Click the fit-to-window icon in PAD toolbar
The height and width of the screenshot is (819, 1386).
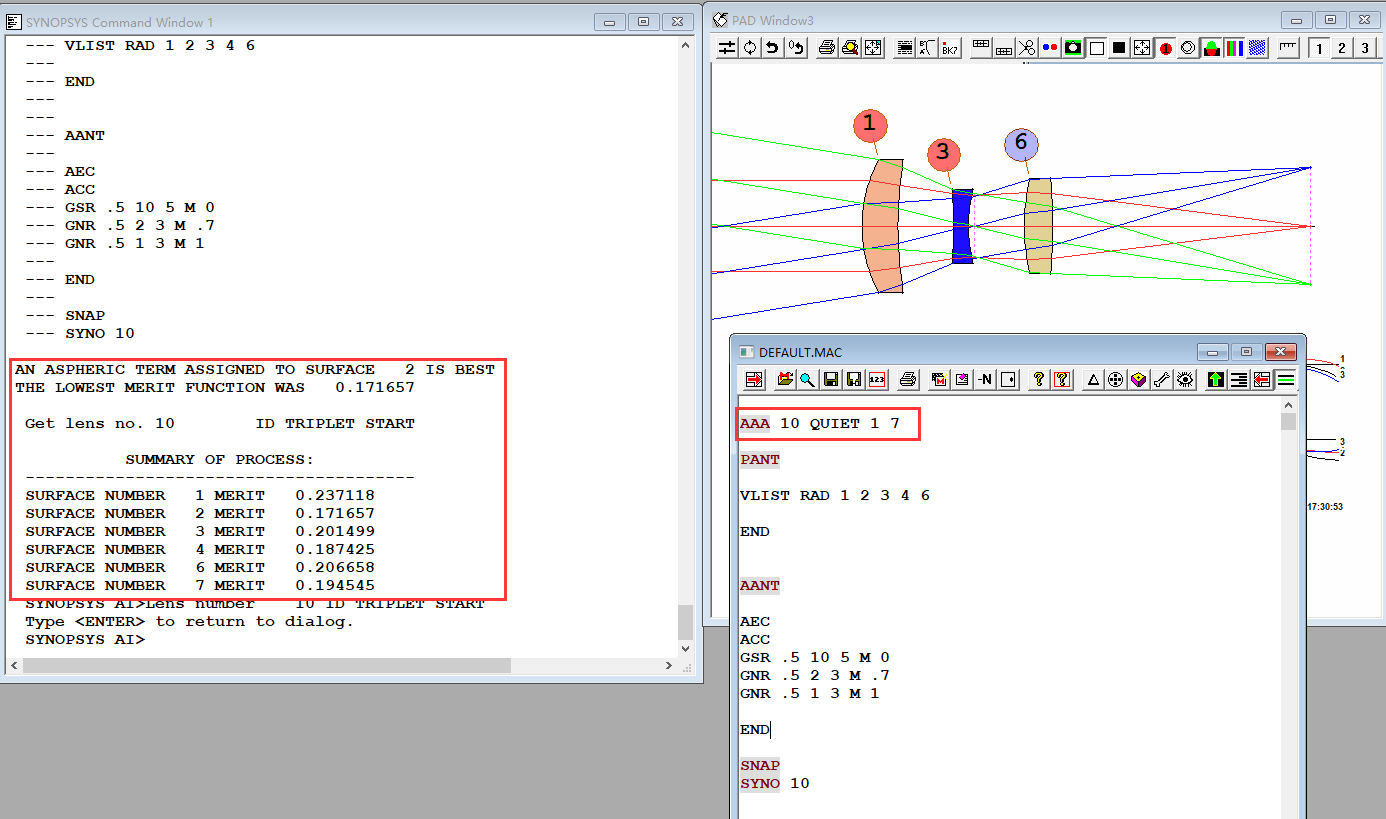[x=873, y=48]
